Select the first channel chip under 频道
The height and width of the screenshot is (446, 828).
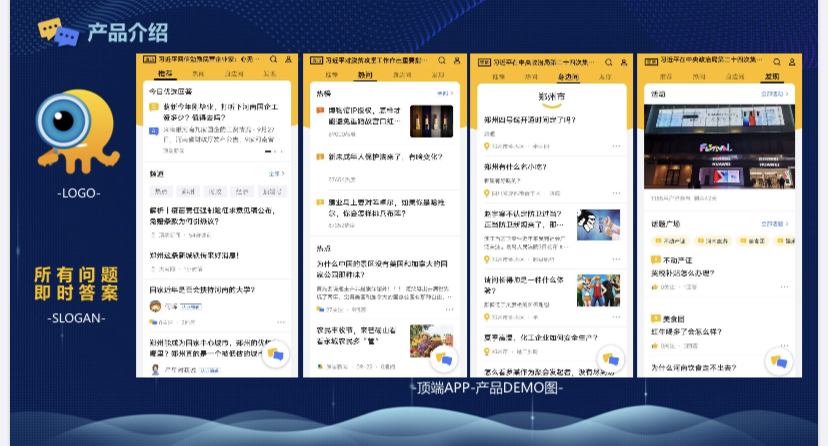tap(161, 192)
